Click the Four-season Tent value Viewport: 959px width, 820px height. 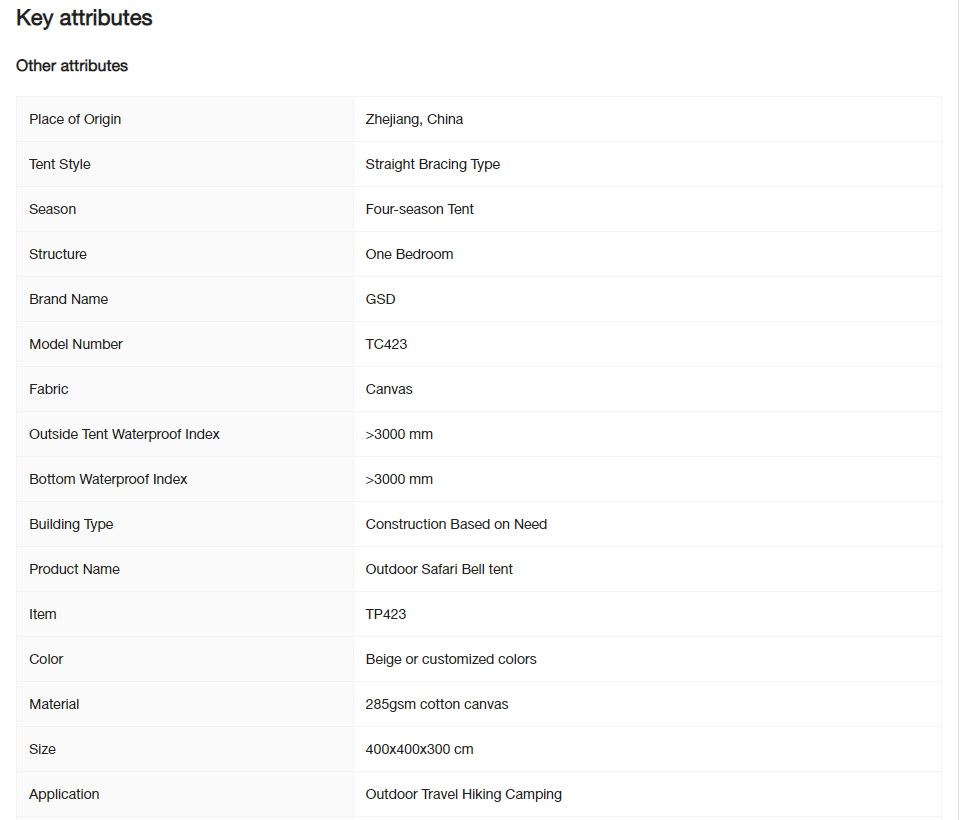[x=420, y=209]
